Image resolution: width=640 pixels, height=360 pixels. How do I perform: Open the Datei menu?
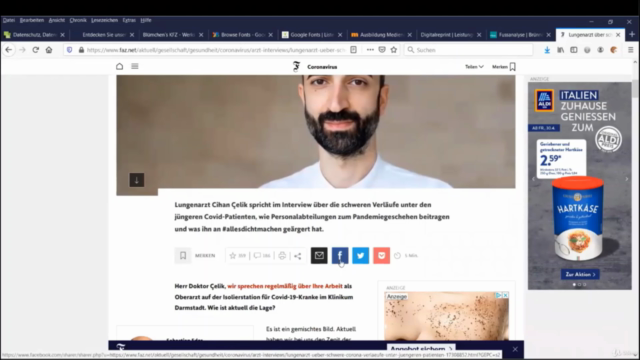tap(9, 20)
